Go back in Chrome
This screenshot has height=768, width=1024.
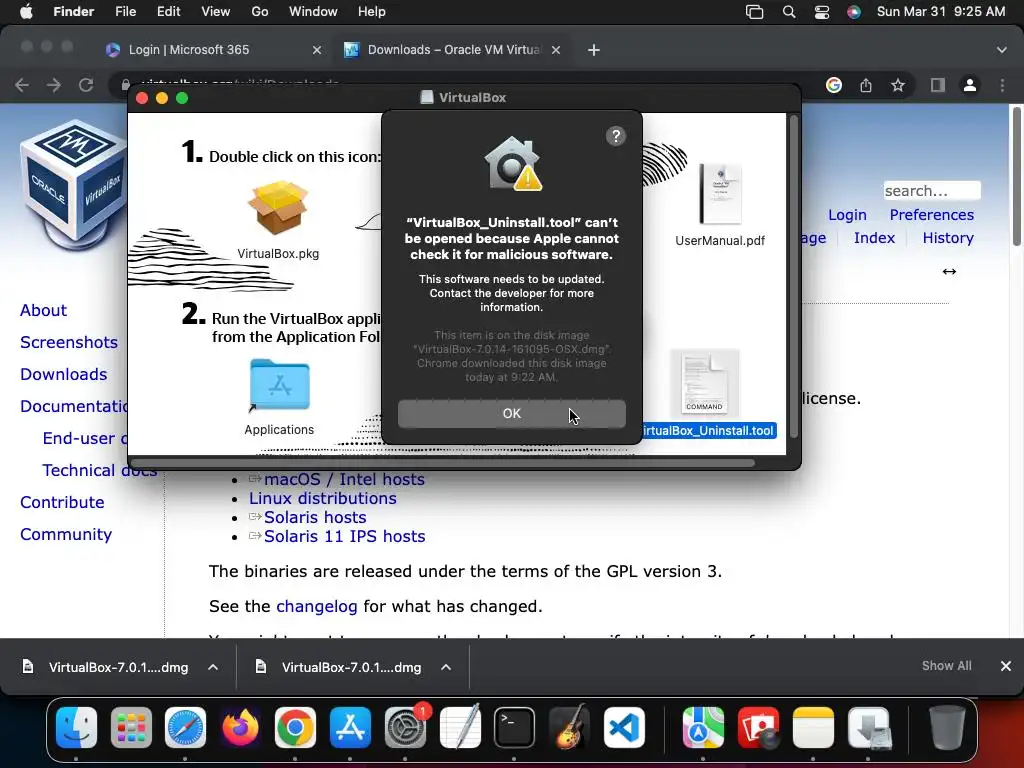coord(22,85)
